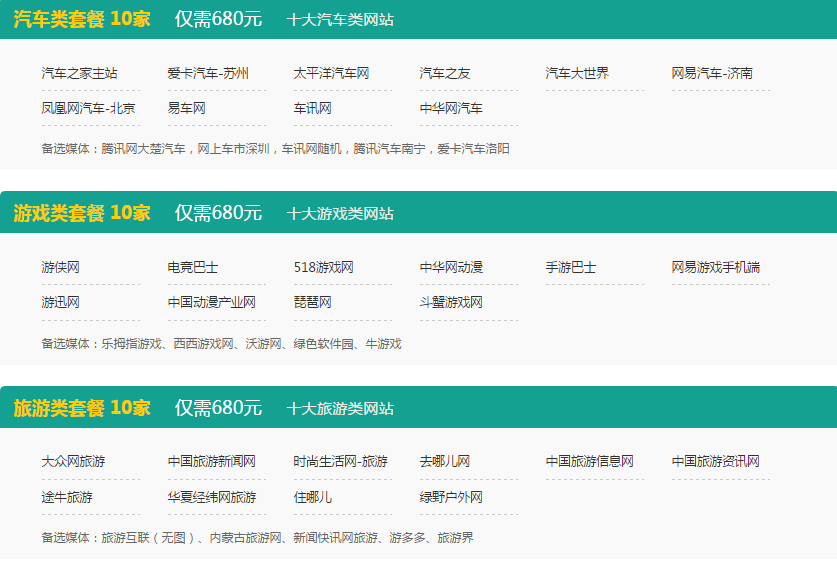Screen dimensions: 837x563
Task: Click 凤凰网汽车-北京 entry
Action: click(88, 108)
